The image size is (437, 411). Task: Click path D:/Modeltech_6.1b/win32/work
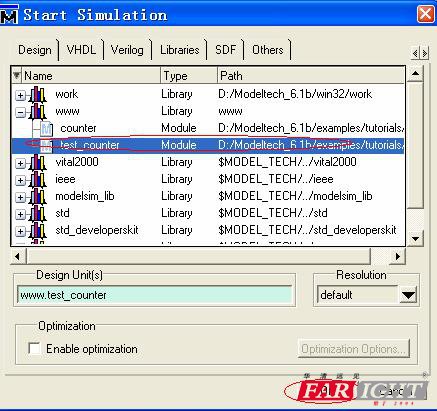295,94
